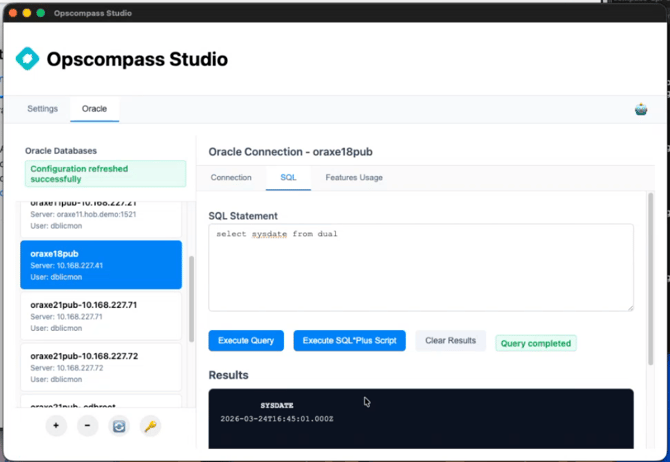Run Execute SQL*Plus Script button
This screenshot has width=670, height=462.
[349, 341]
